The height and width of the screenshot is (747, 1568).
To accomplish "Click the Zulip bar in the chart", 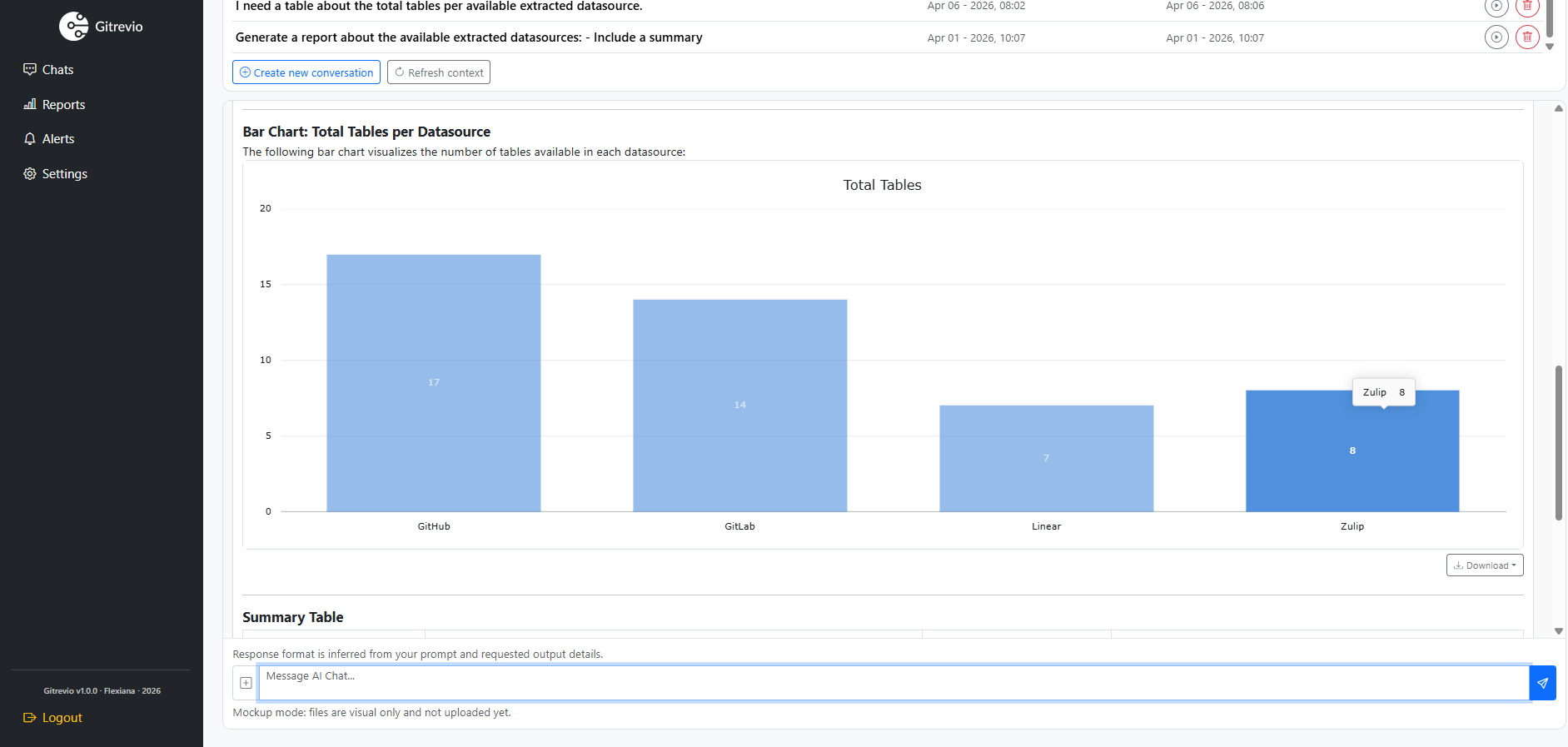I will point(1352,451).
